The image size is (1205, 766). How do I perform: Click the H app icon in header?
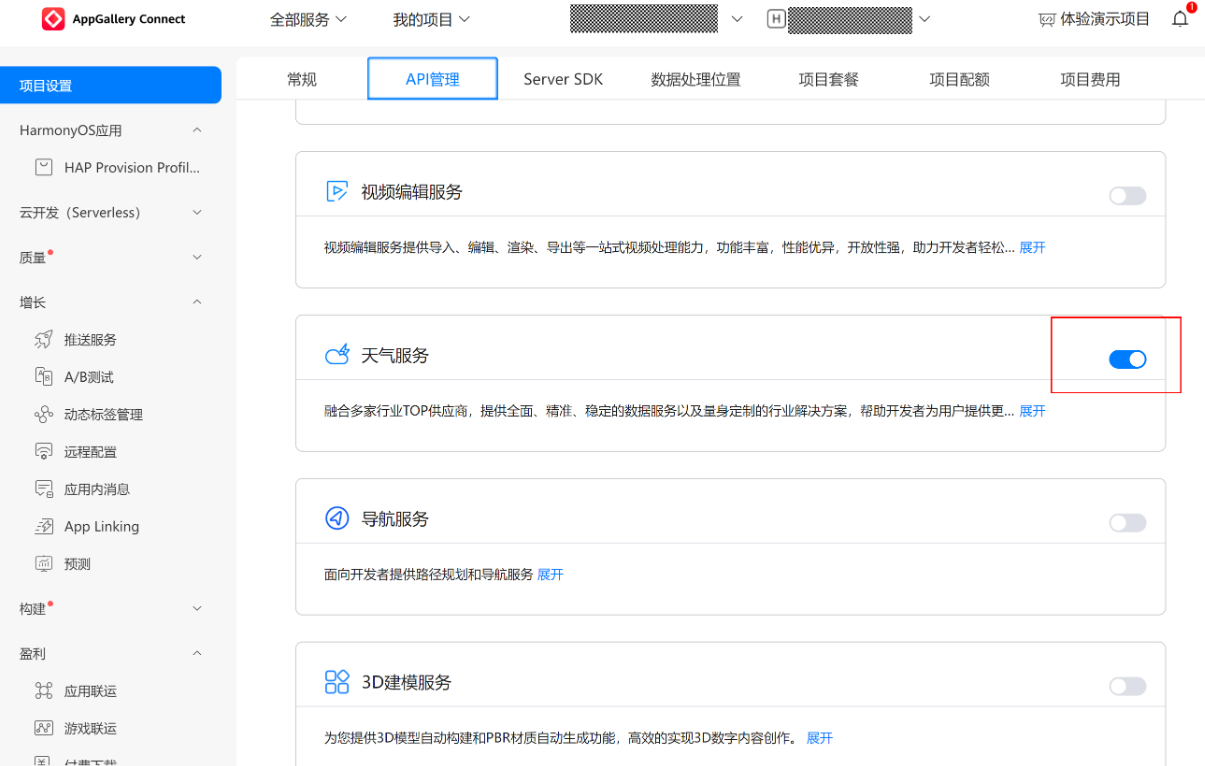pos(776,19)
